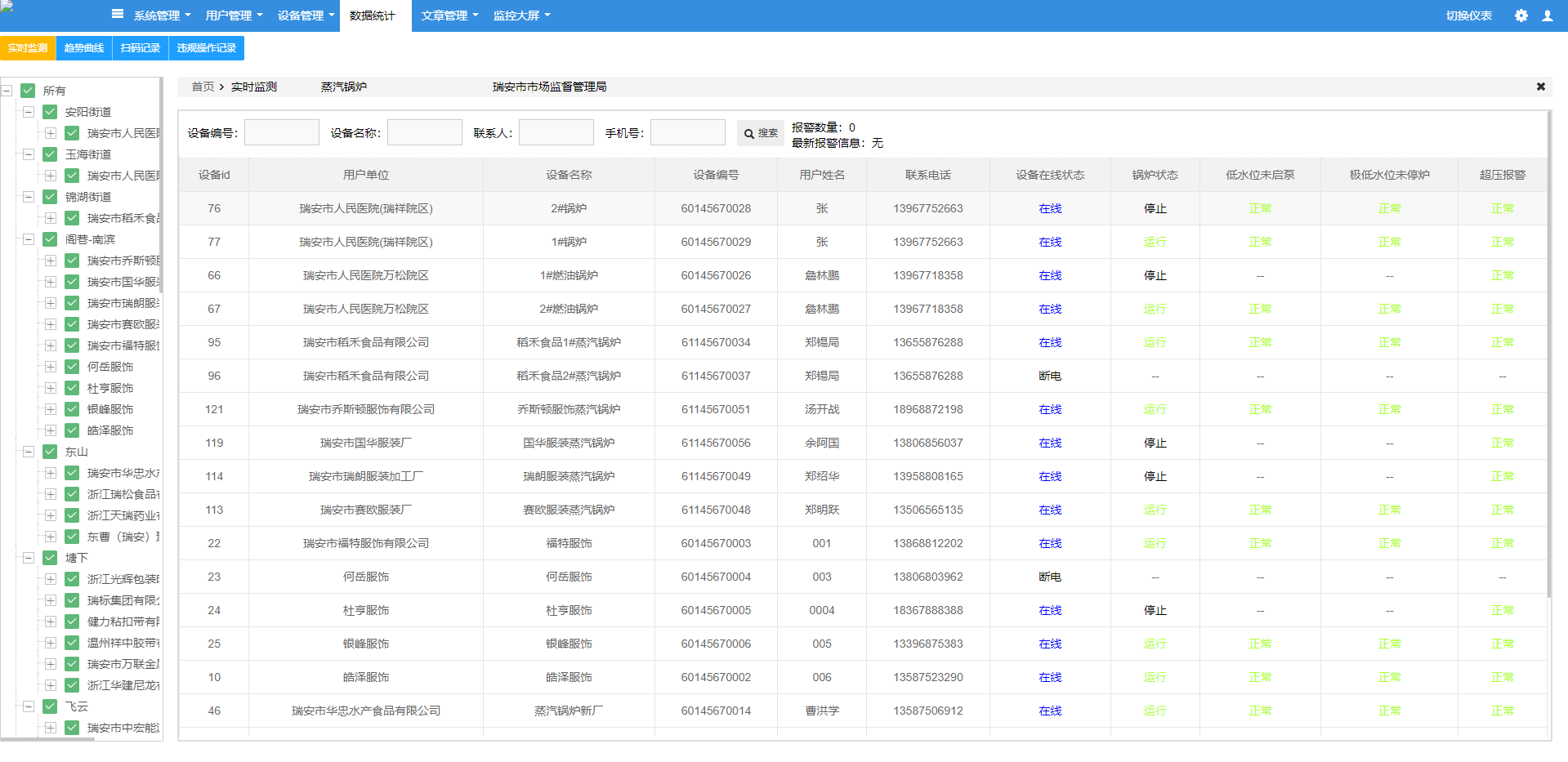Screen dimensions: 1568x762
Task: Toggle the 阁巷-南滨 checkbox
Action: (x=50, y=239)
